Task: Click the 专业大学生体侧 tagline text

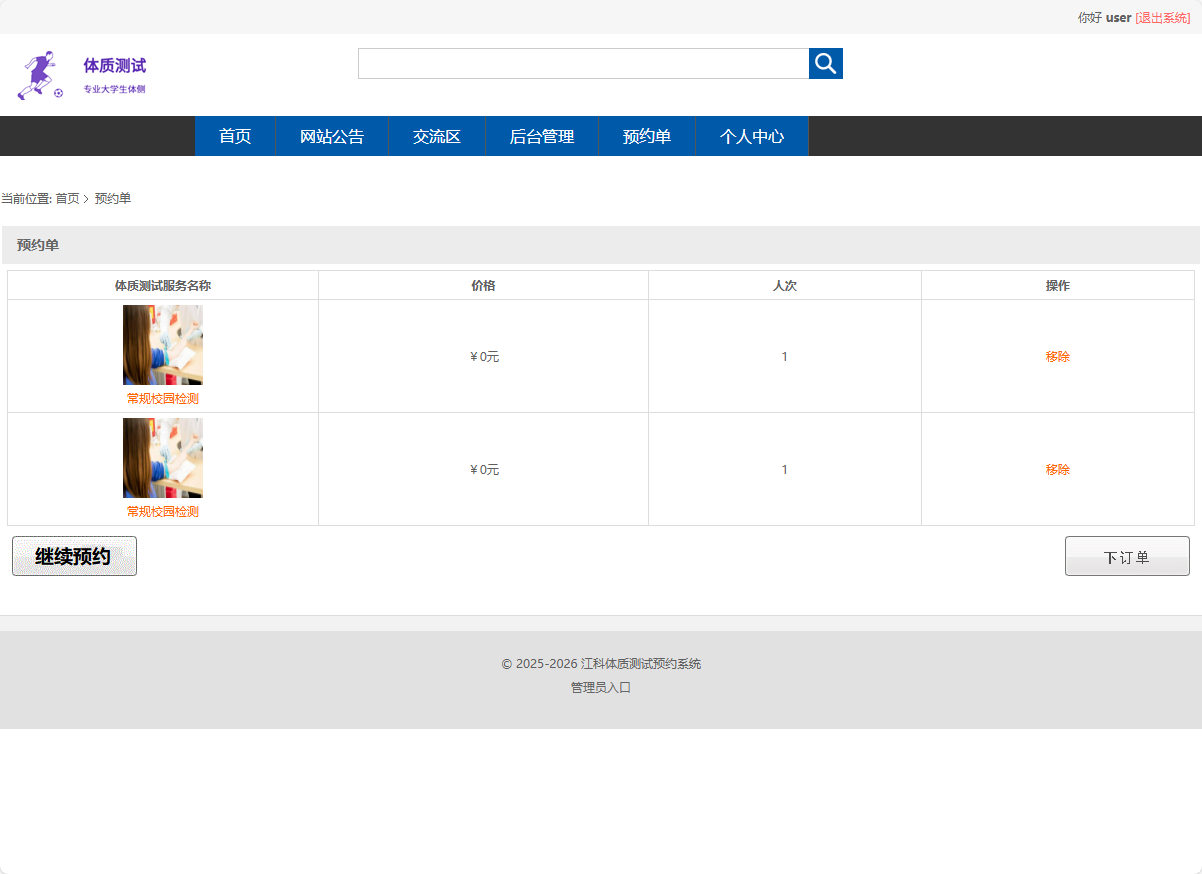Action: (x=114, y=90)
